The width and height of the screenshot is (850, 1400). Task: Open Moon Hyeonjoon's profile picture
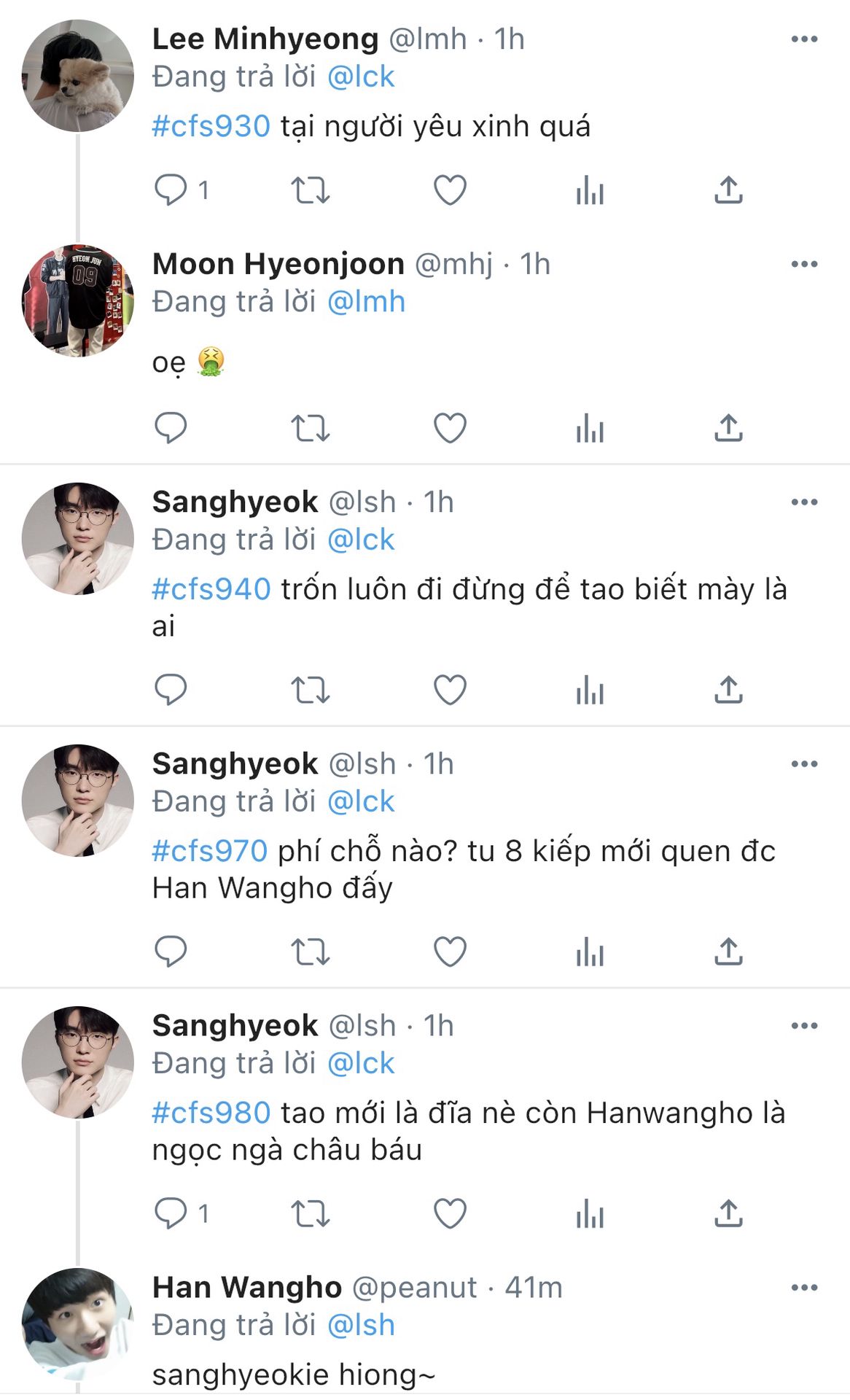coord(78,300)
